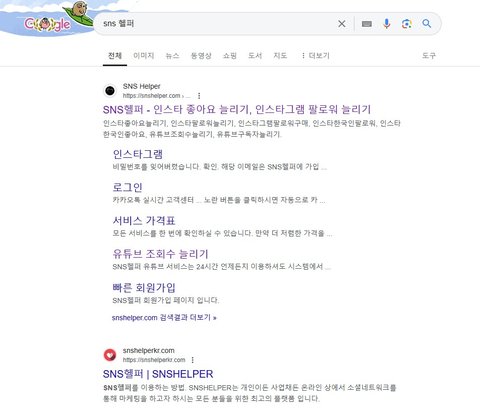Start voice search with the microphone icon
Image resolution: width=480 pixels, height=417 pixels.
click(387, 24)
